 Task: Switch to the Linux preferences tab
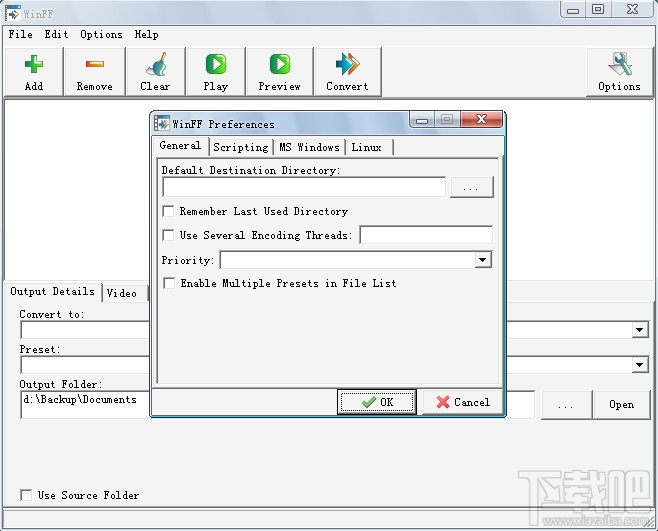tap(367, 147)
